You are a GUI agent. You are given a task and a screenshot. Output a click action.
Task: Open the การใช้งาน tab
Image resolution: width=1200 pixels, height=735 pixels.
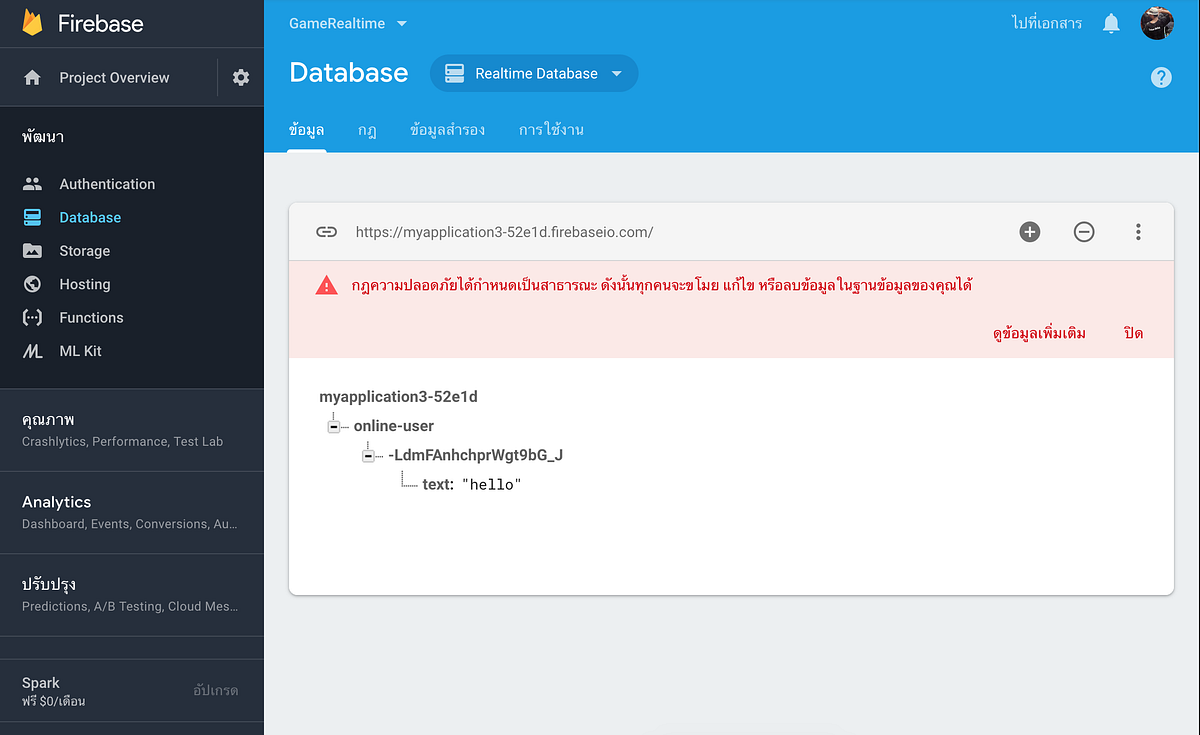(552, 129)
